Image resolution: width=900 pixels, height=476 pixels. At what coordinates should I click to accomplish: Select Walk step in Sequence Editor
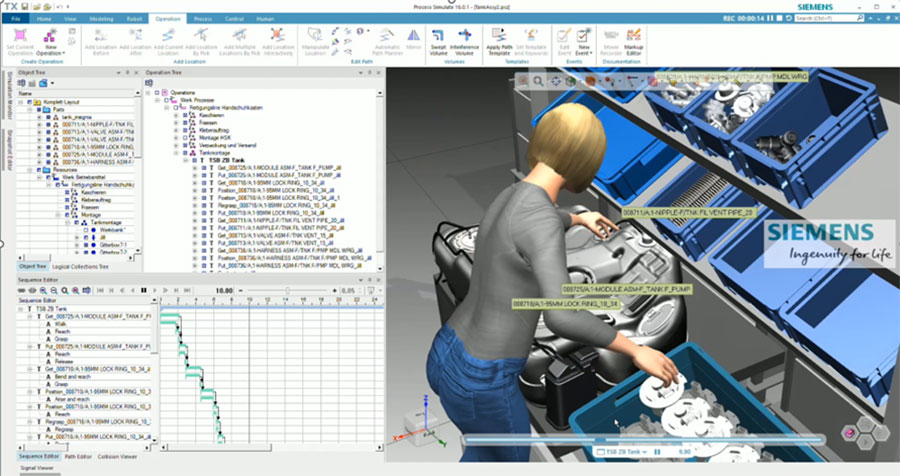(x=51, y=323)
